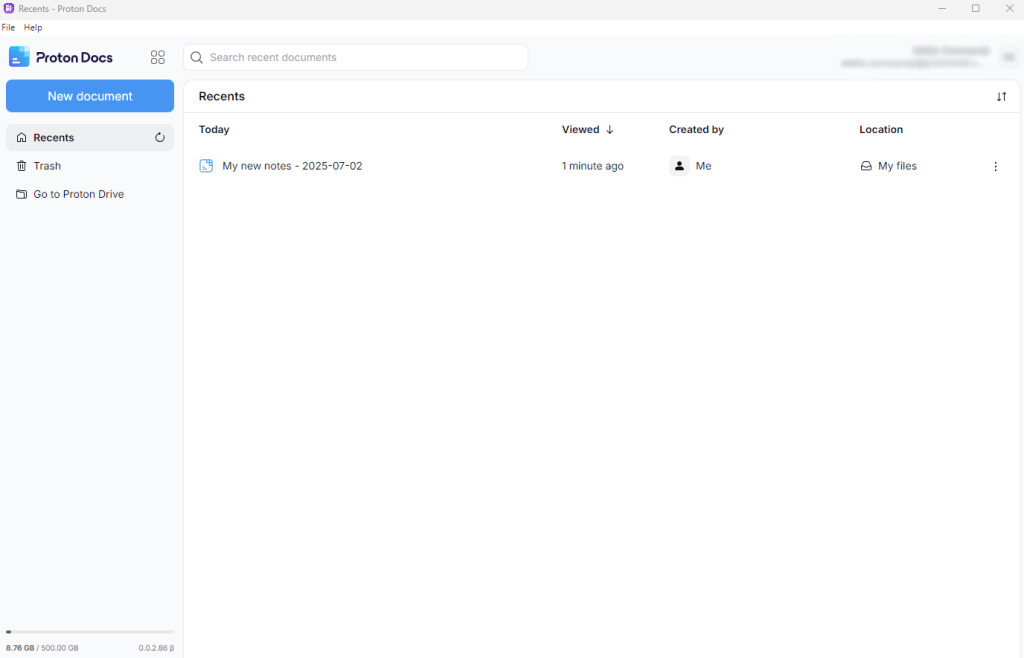
Task: Create a New document
Action: click(90, 96)
